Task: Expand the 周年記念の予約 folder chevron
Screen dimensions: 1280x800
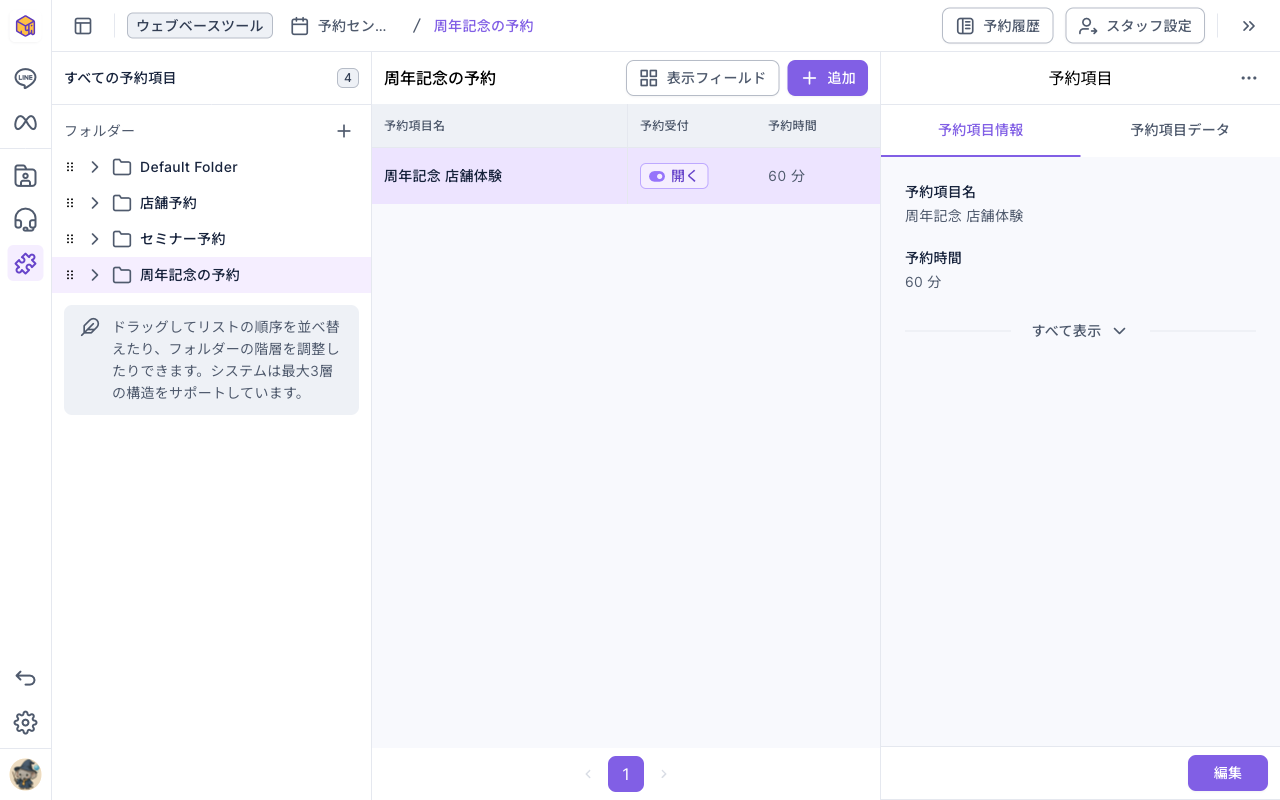Action: point(95,275)
